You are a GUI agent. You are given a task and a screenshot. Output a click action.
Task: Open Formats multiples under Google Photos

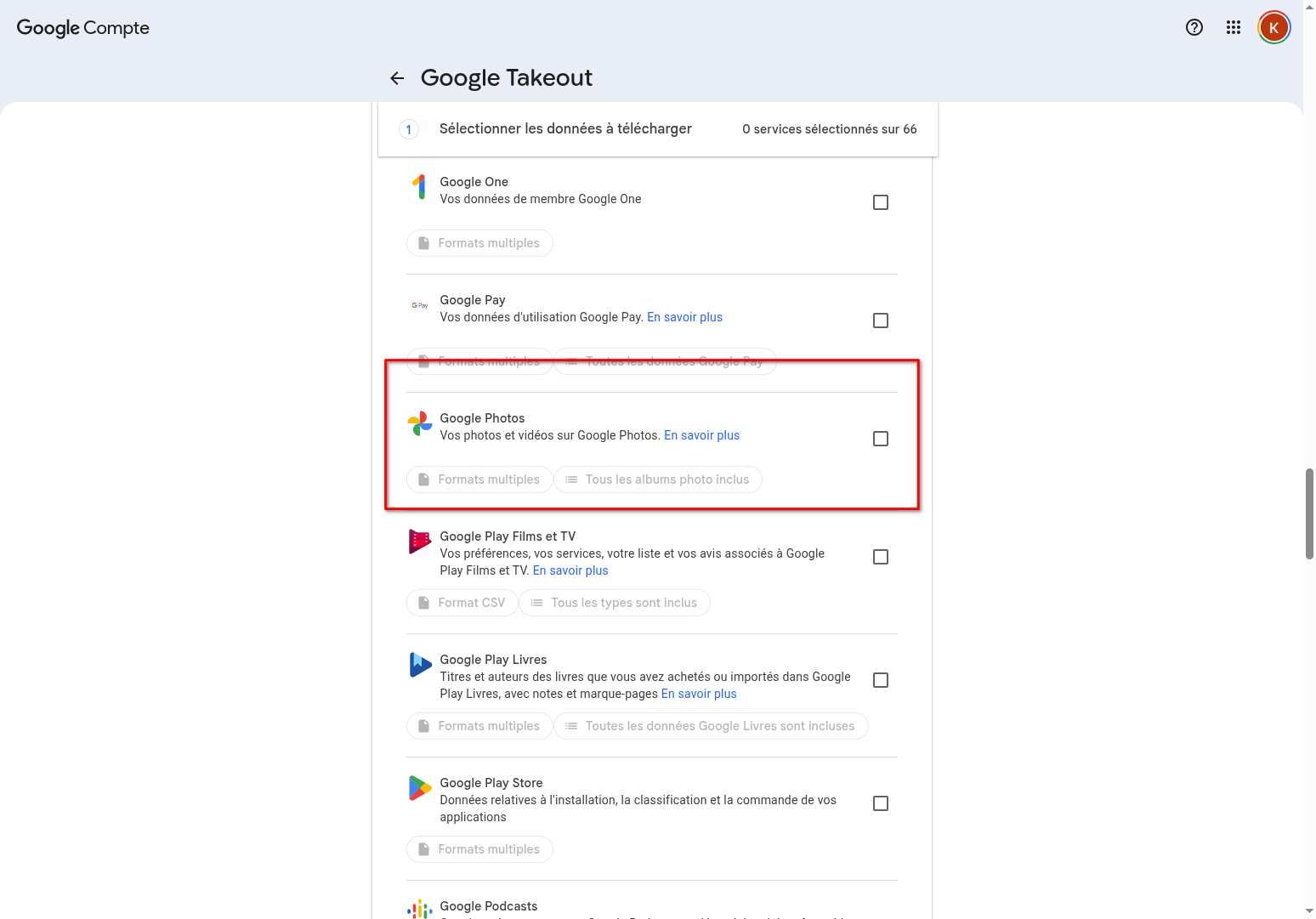coord(479,479)
